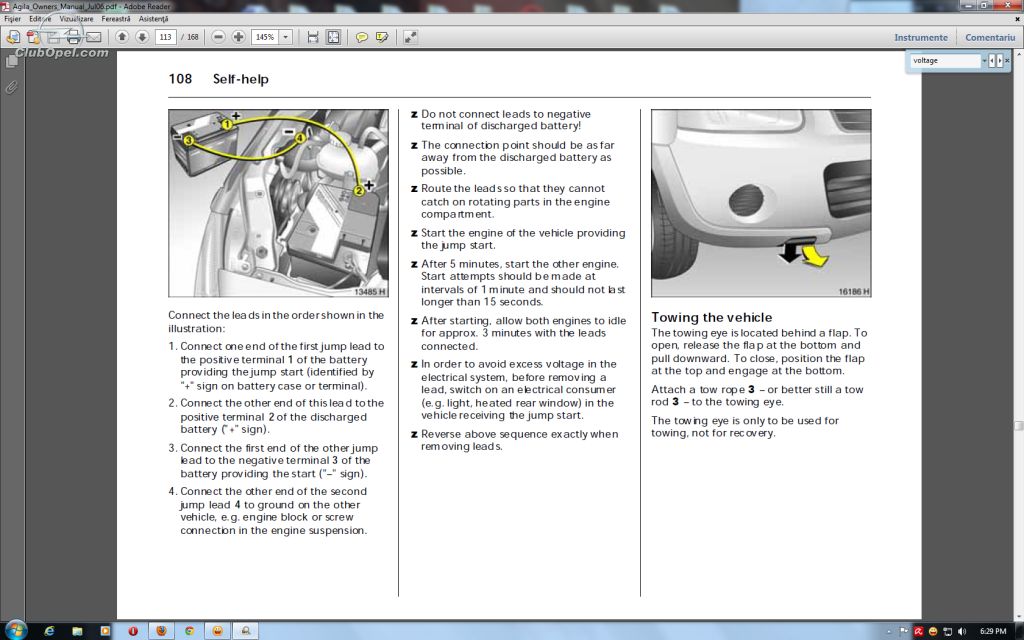The width and height of the screenshot is (1024, 640).
Task: Click the battery jump leads illustration
Action: [278, 203]
